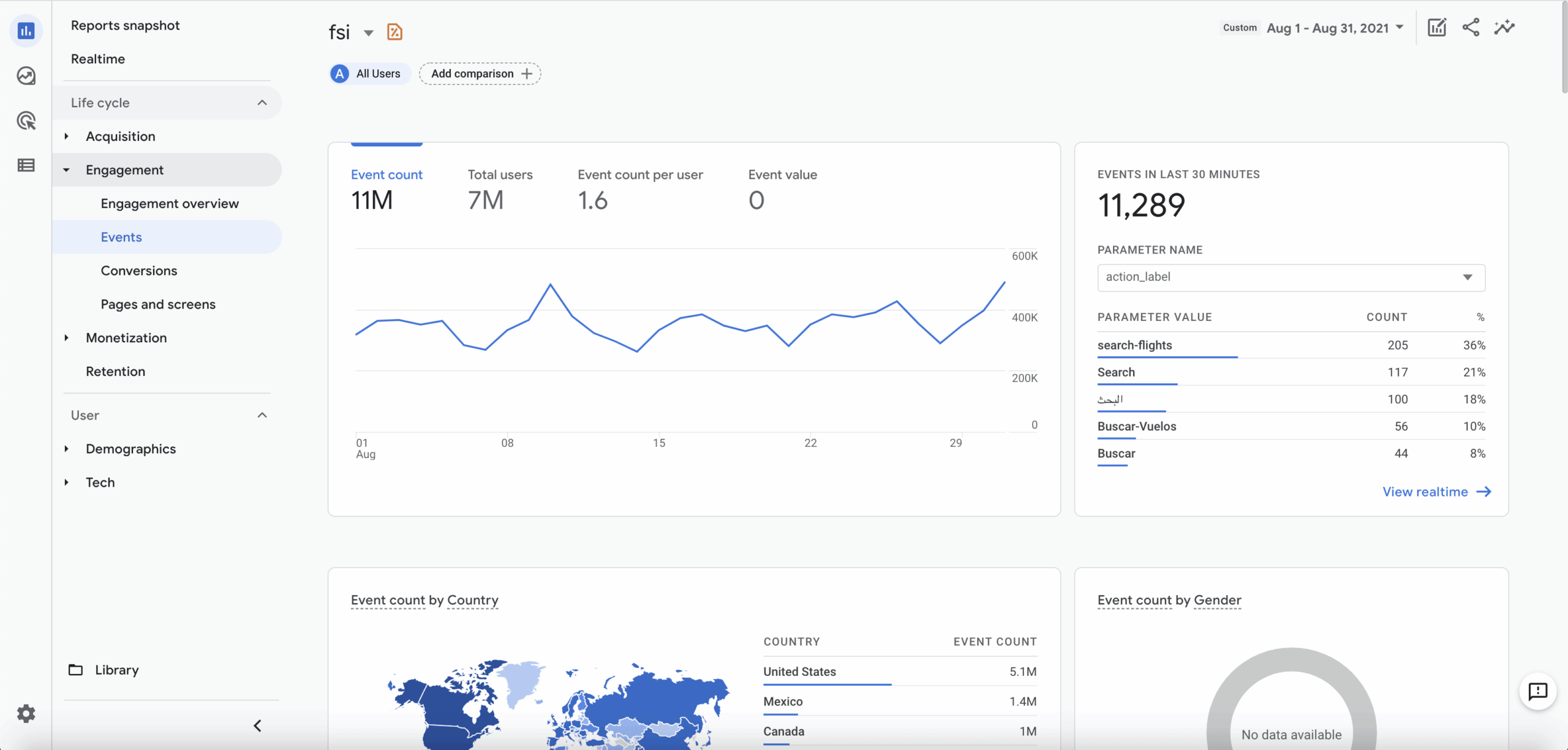This screenshot has height=750, width=1568.
Task: Expand the Tech tree arrow
Action: click(x=66, y=482)
